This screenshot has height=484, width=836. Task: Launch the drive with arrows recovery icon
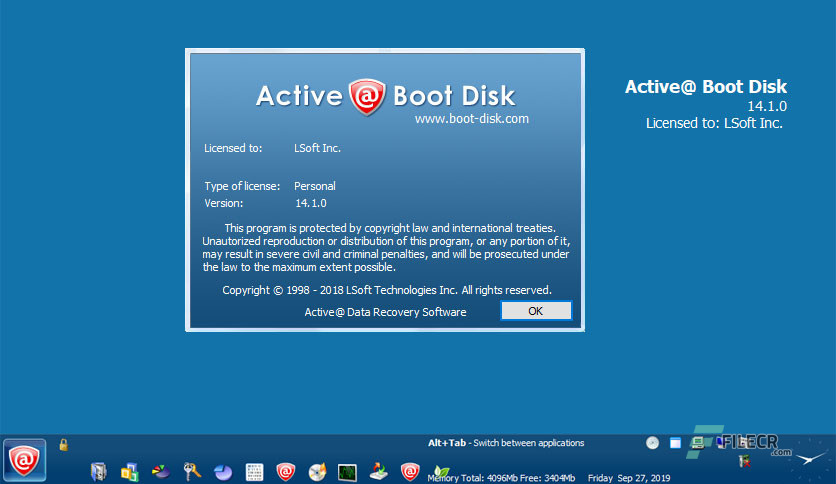(x=379, y=472)
